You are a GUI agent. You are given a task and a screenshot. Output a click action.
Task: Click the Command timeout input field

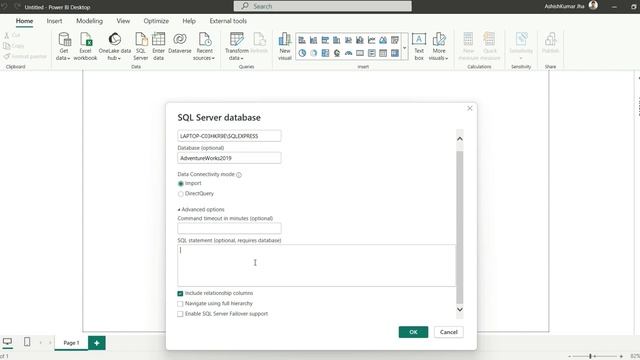[229, 229]
